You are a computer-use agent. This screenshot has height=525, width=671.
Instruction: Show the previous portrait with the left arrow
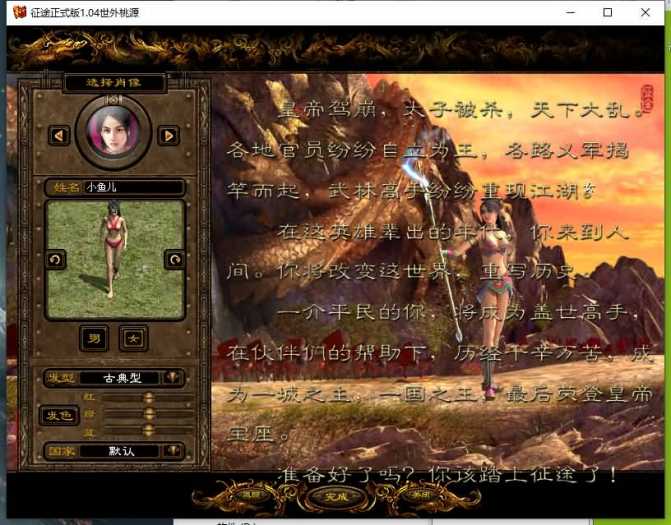pos(59,136)
